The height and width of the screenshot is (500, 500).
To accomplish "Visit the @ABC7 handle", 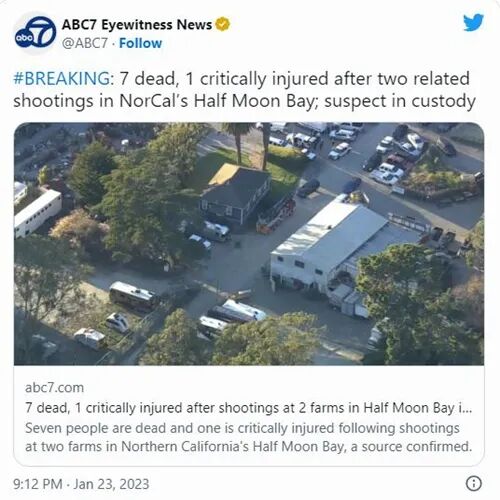I will pos(85,43).
